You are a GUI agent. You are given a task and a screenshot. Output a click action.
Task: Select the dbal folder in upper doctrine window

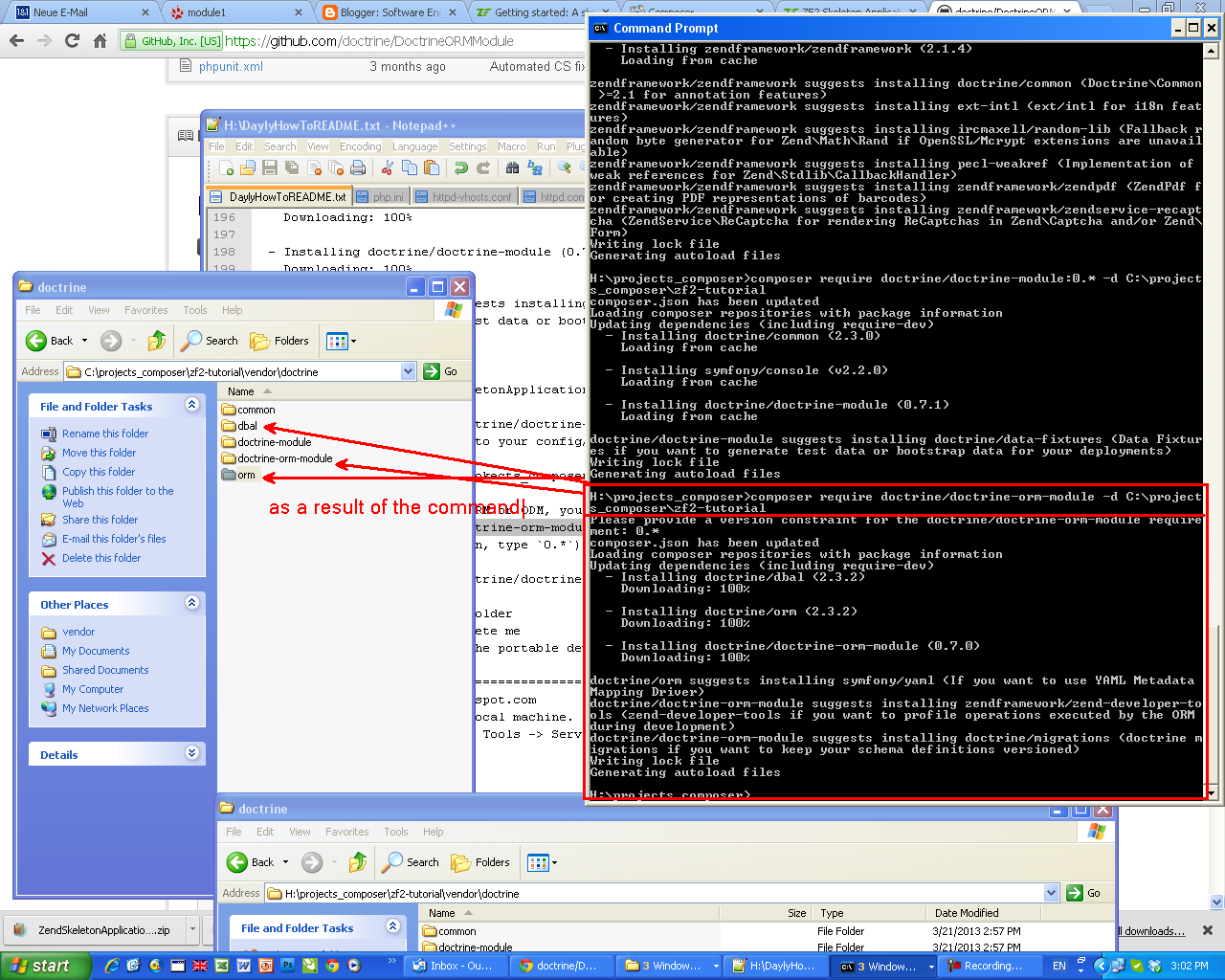(240, 426)
